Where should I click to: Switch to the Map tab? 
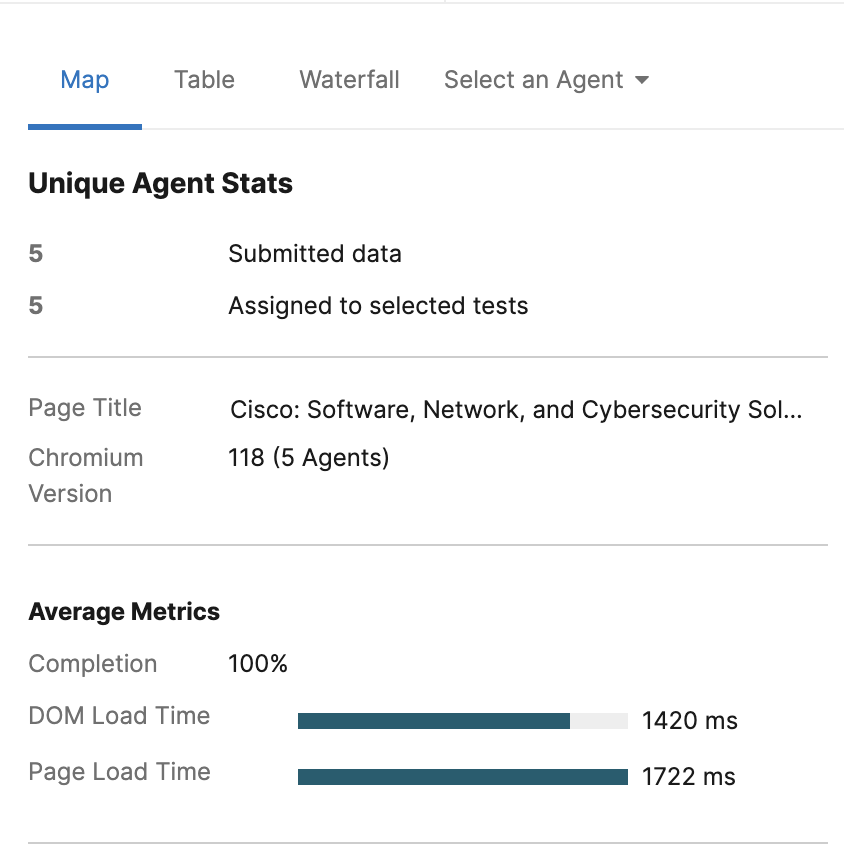pyautogui.click(x=85, y=80)
